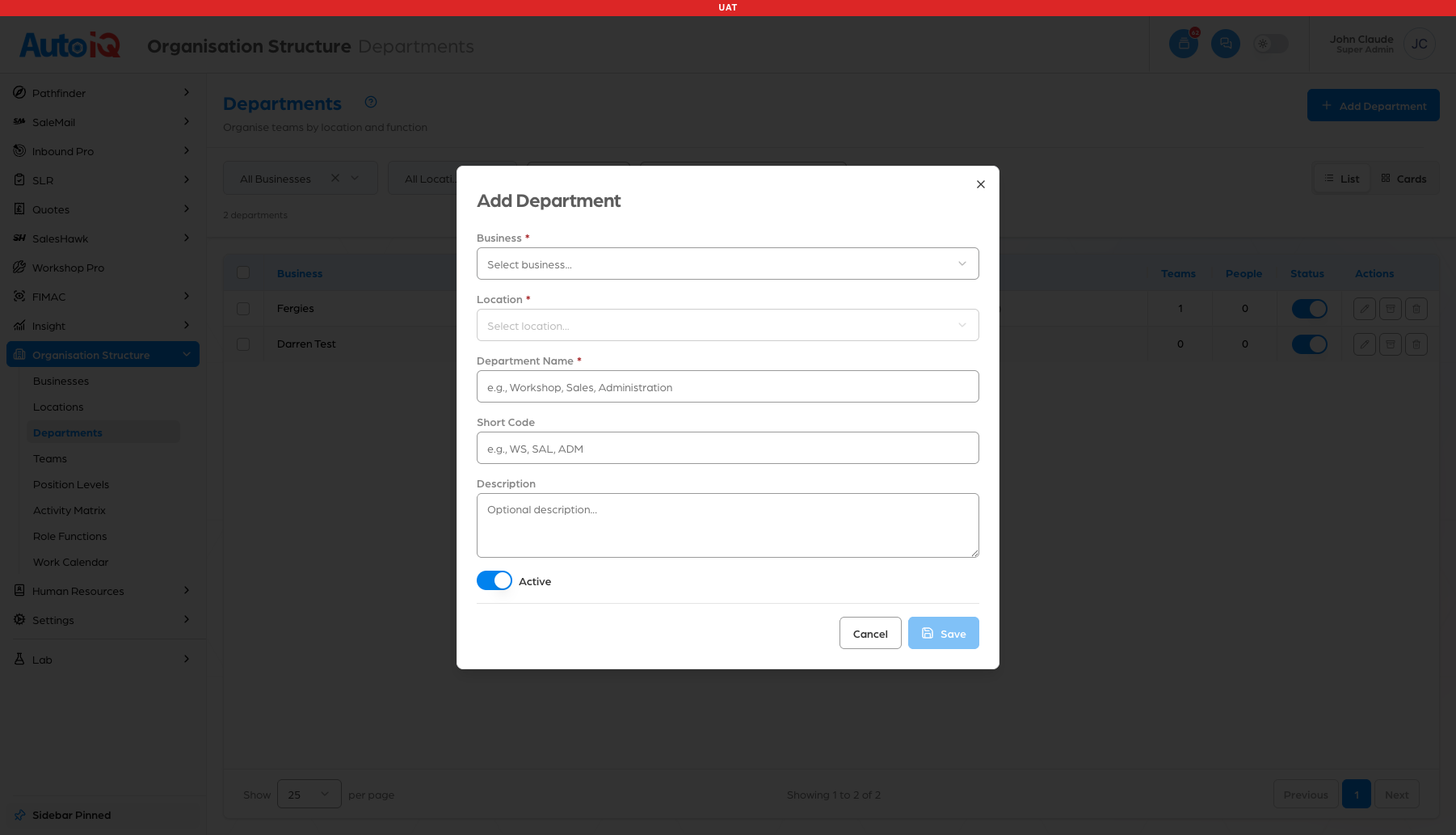This screenshot has height=835, width=1456.
Task: Click the Short Code input field
Action: click(728, 448)
